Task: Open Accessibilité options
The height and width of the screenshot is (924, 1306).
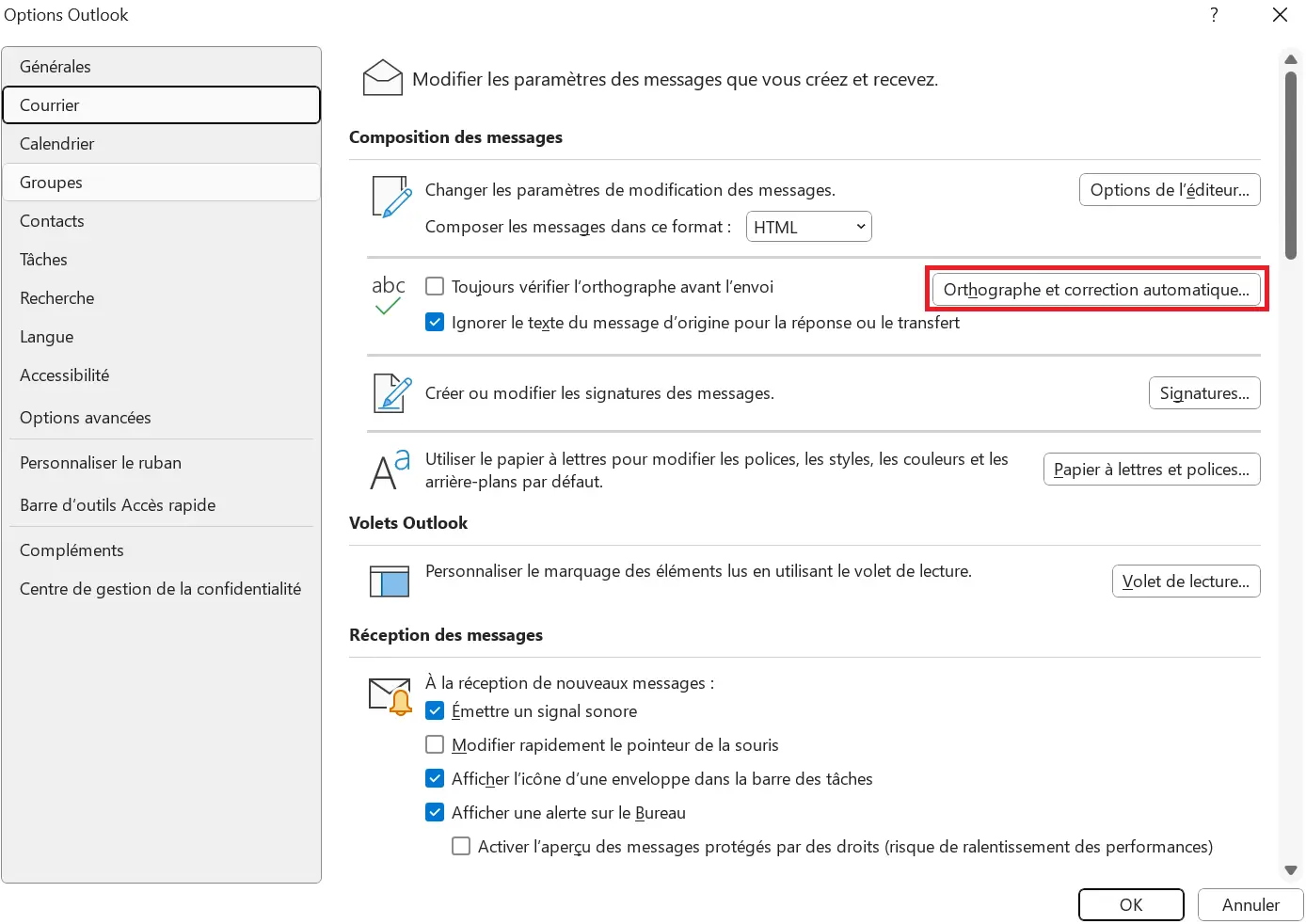Action: point(162,375)
